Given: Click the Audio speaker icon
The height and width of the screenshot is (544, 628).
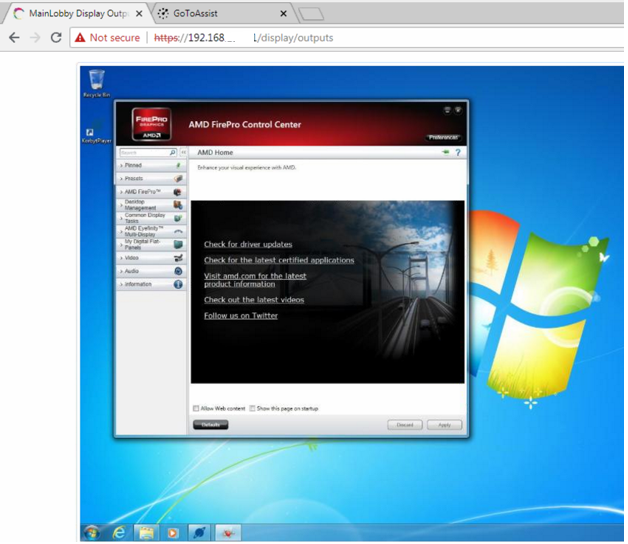Looking at the screenshot, I should (178, 271).
